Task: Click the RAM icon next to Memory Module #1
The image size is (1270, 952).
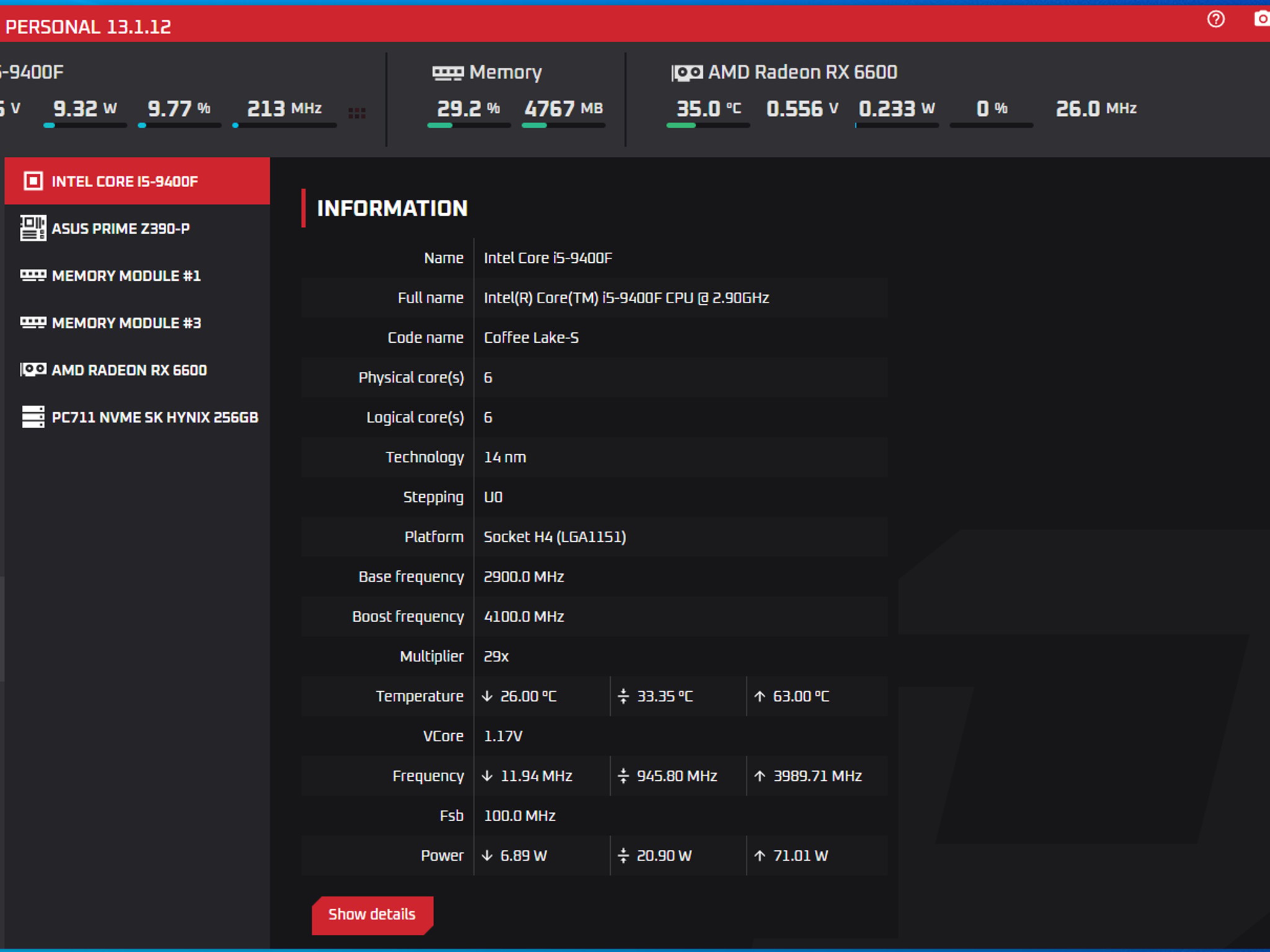Action: click(33, 275)
